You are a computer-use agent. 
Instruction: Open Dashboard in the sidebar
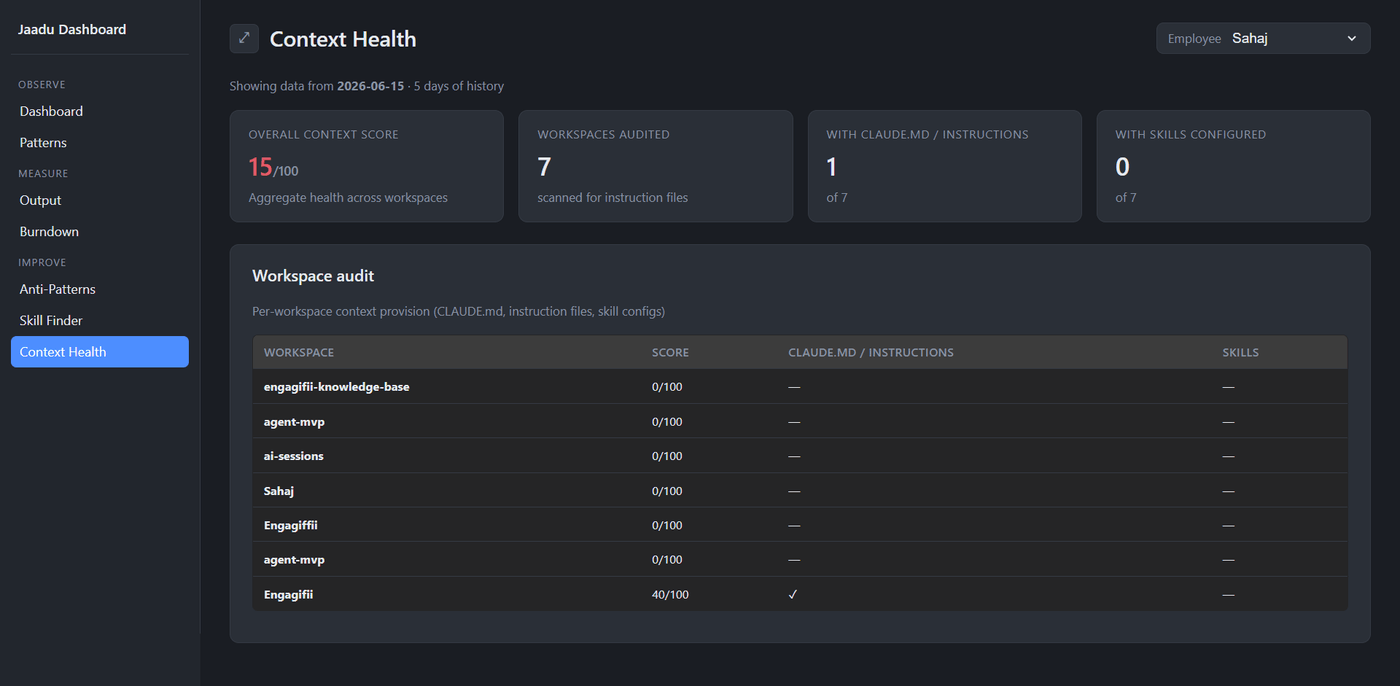click(99, 111)
